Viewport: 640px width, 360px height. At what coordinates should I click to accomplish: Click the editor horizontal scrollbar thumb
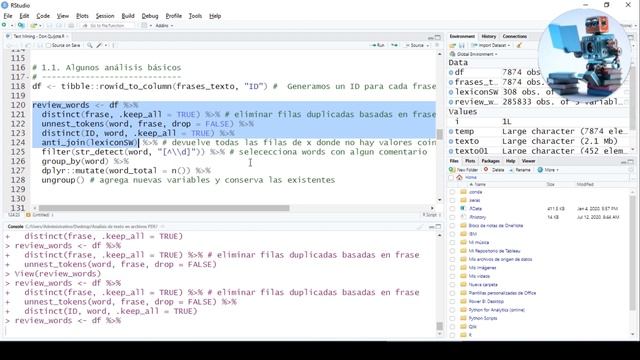click(164, 208)
